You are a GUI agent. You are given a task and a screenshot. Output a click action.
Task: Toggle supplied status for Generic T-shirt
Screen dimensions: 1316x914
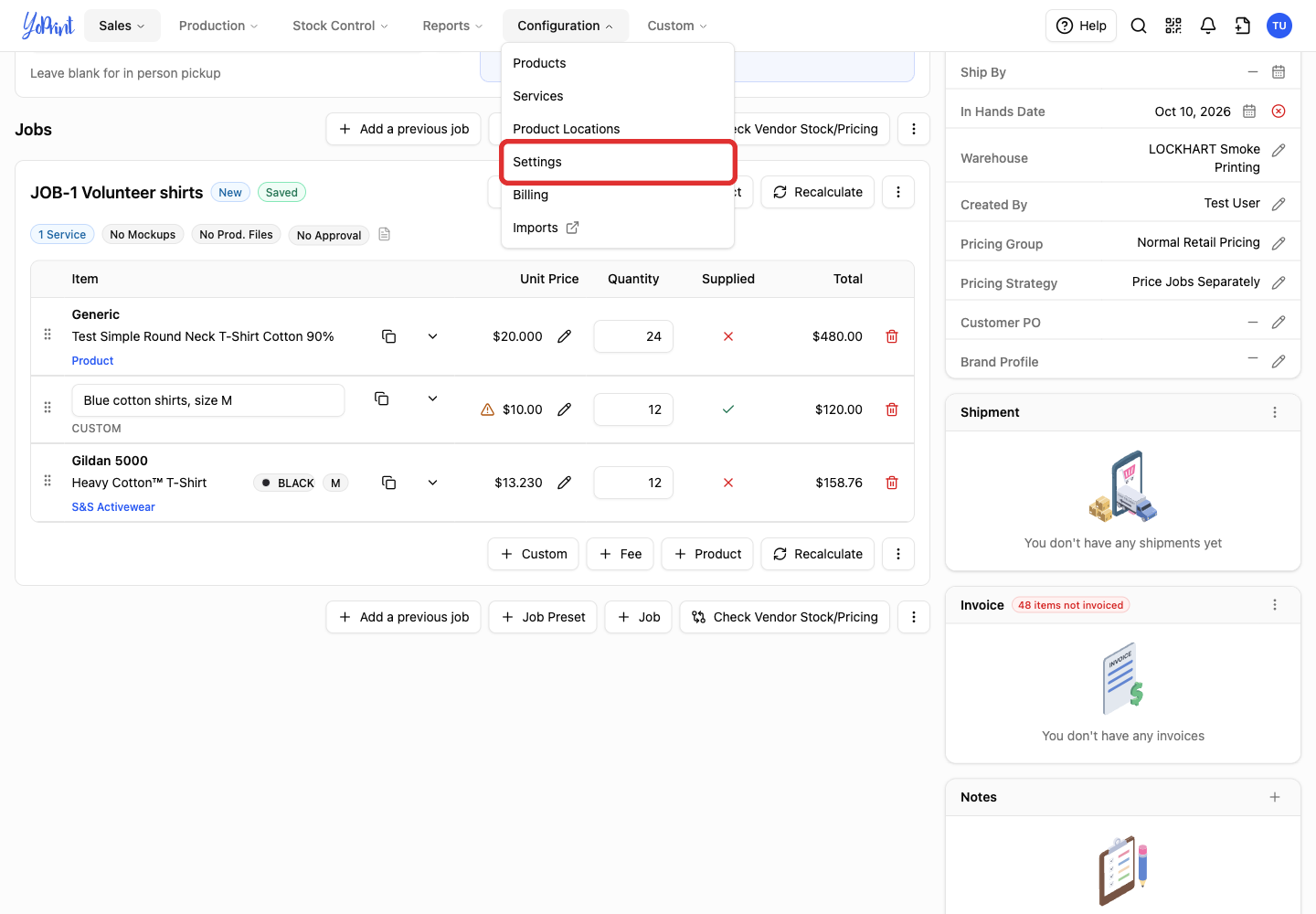point(728,336)
